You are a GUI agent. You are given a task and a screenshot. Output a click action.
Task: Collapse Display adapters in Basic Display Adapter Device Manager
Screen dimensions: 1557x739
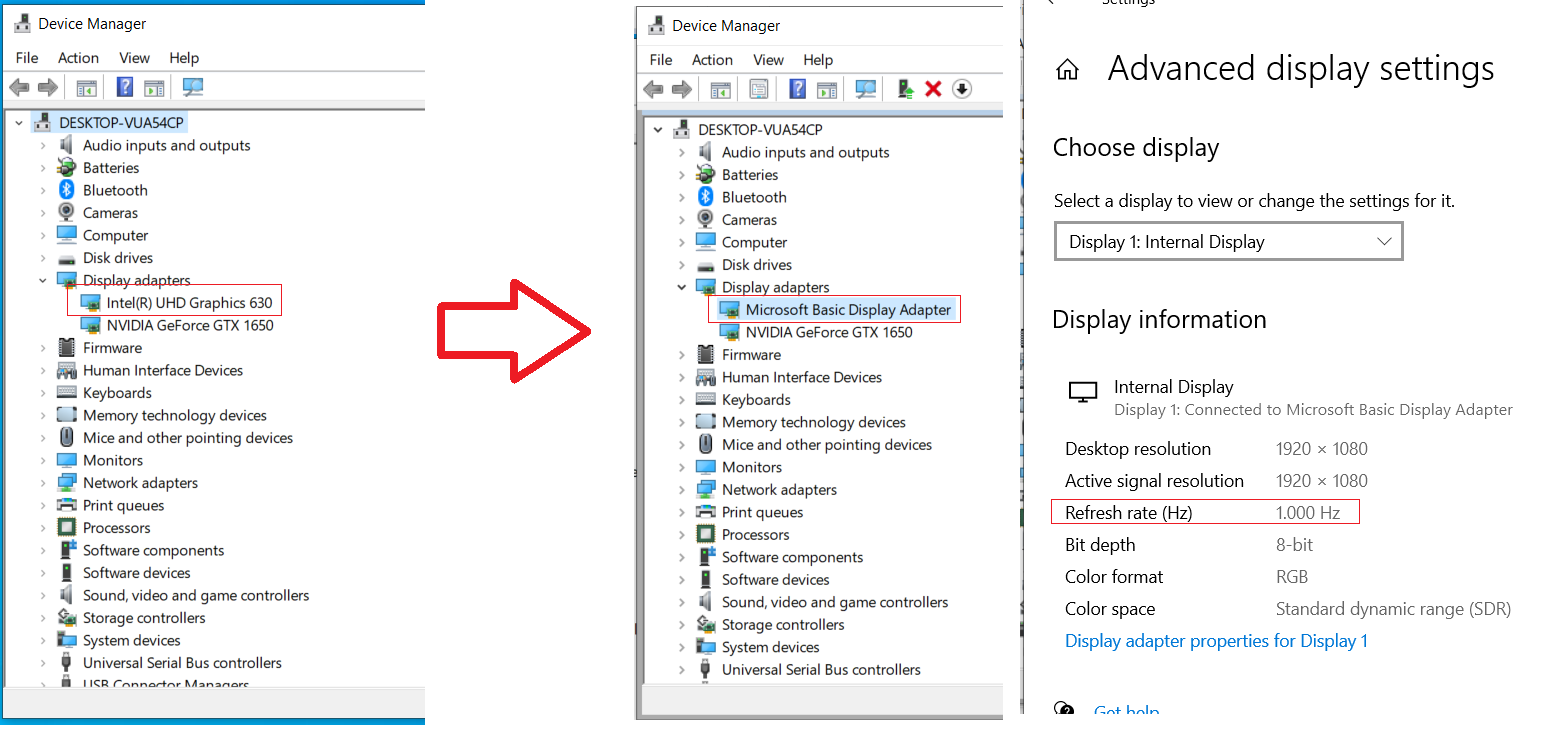click(x=682, y=287)
